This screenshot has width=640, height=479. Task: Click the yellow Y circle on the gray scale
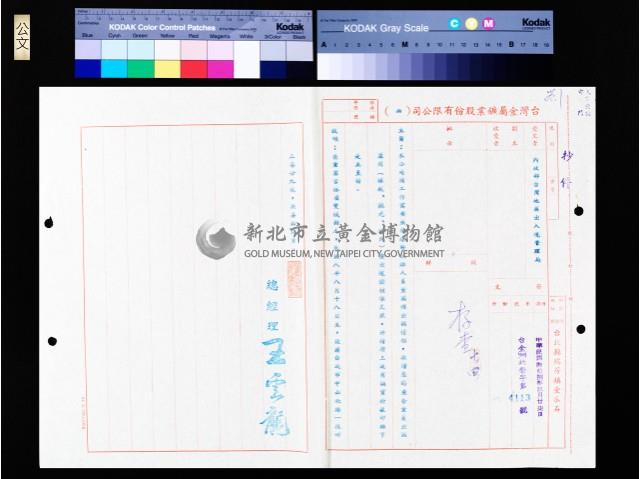pyautogui.click(x=471, y=24)
